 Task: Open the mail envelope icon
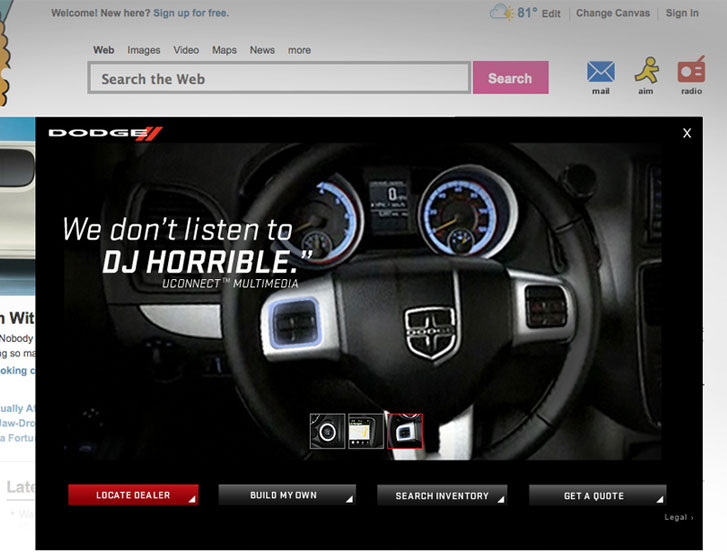600,72
